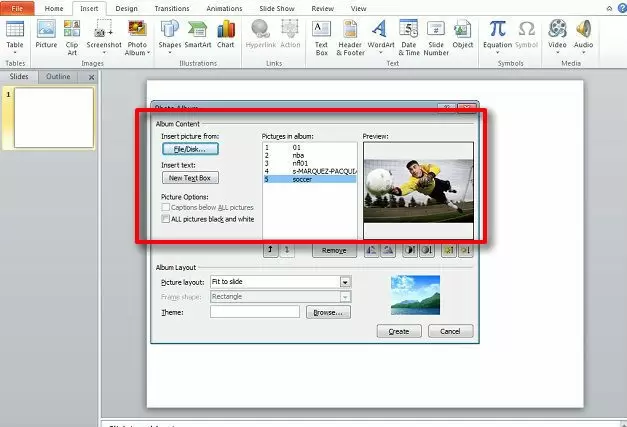
Task: Click the Remove button
Action: point(334,251)
